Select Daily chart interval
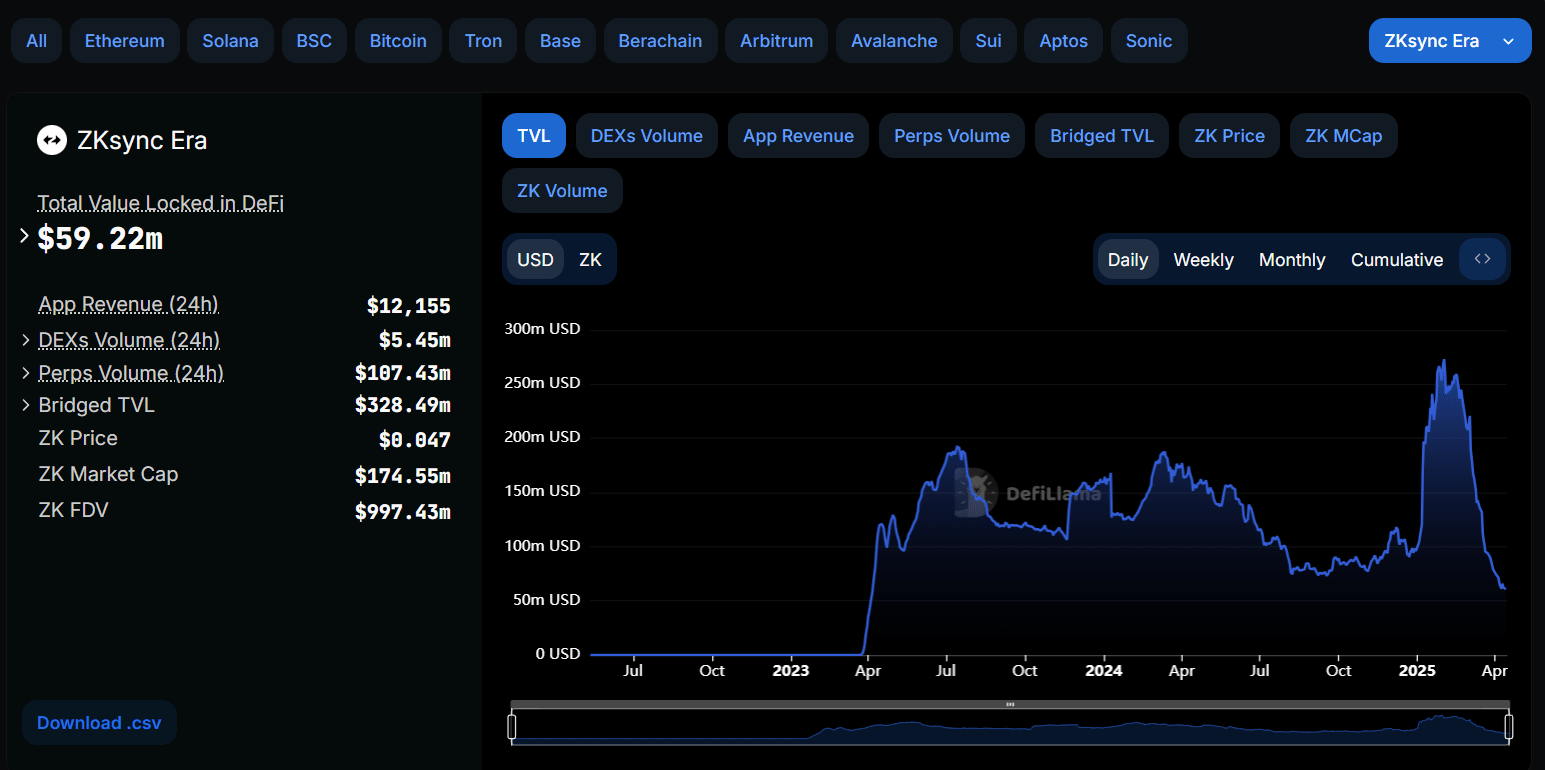This screenshot has height=770, width=1545. (1128, 259)
